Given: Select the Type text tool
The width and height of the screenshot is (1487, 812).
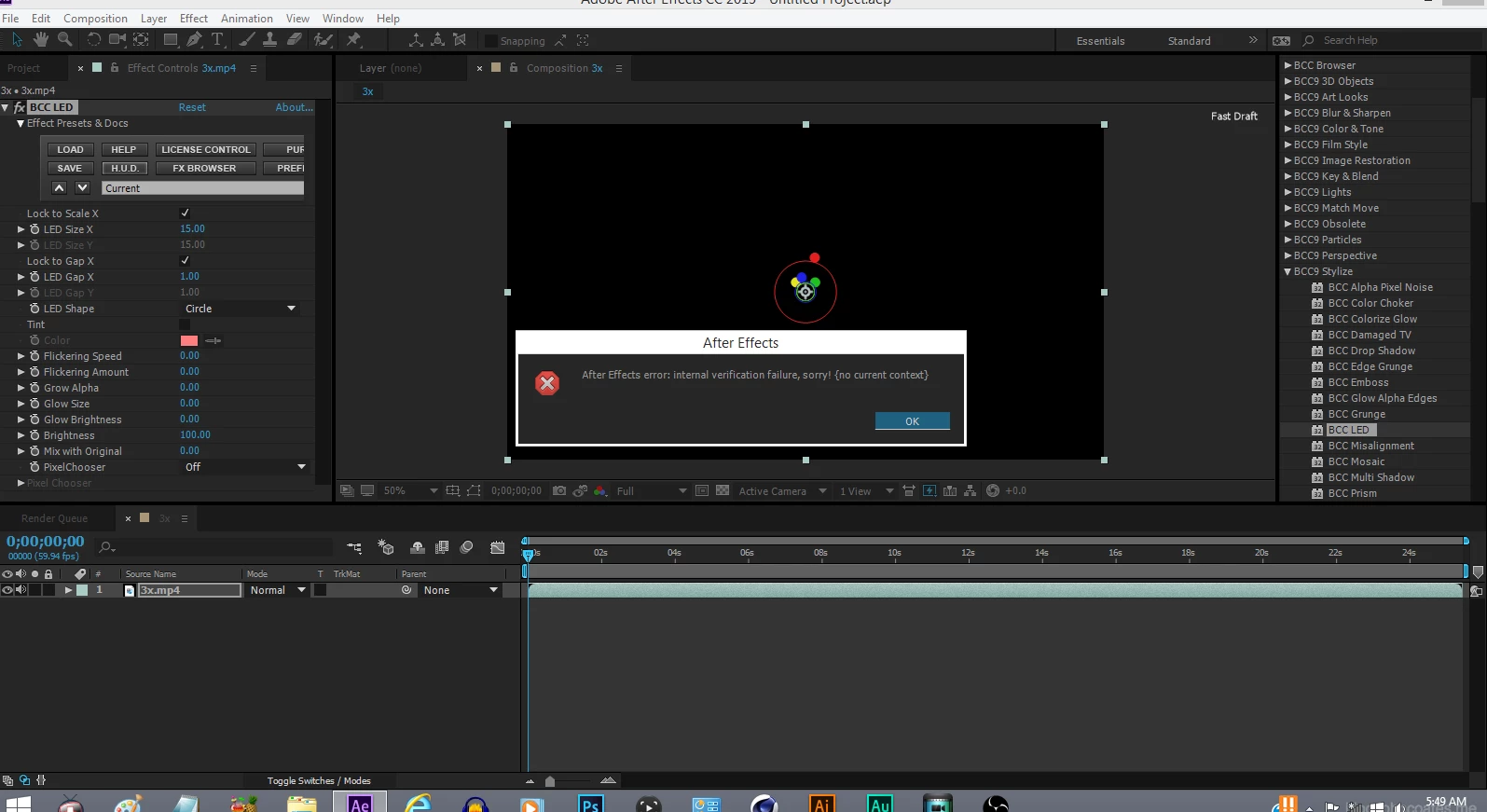Looking at the screenshot, I should coord(217,39).
